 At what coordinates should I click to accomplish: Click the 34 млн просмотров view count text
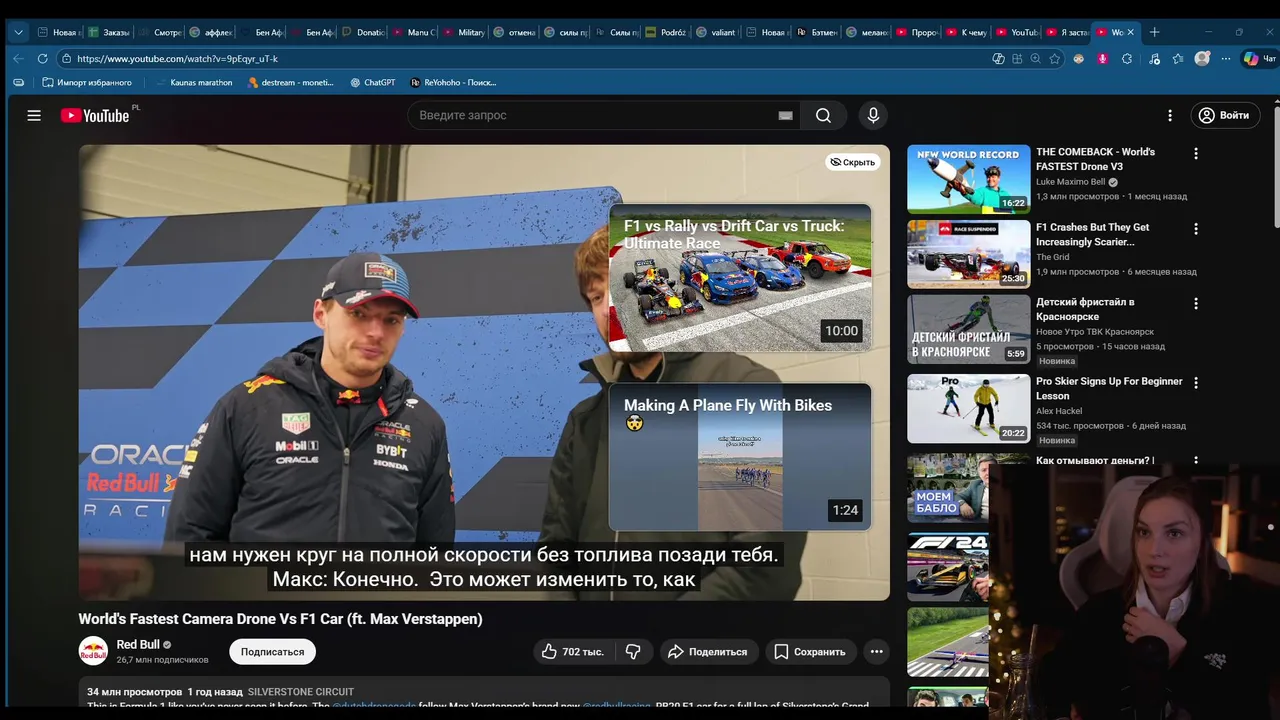click(134, 692)
